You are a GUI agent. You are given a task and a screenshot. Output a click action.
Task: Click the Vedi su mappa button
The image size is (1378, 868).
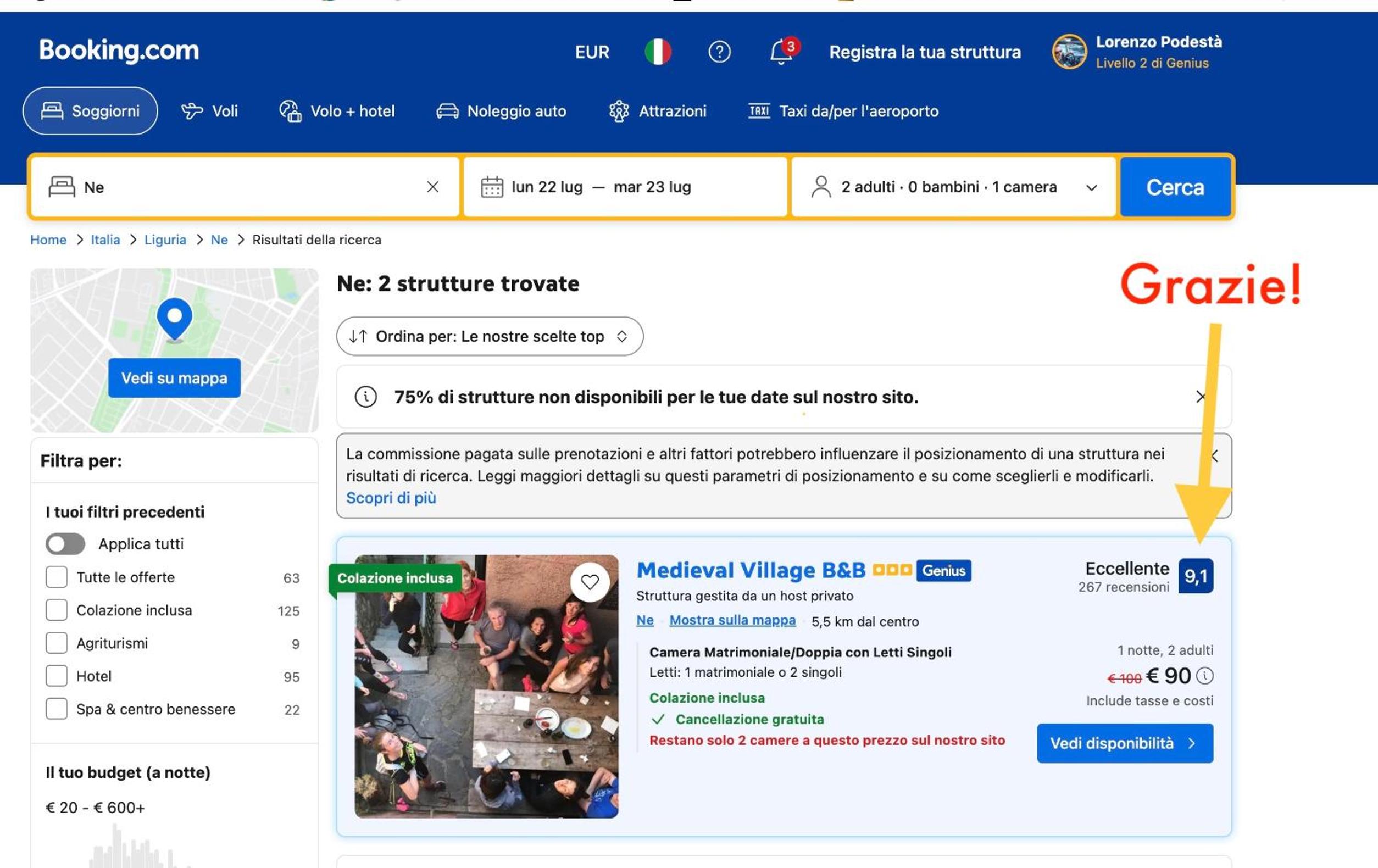175,377
